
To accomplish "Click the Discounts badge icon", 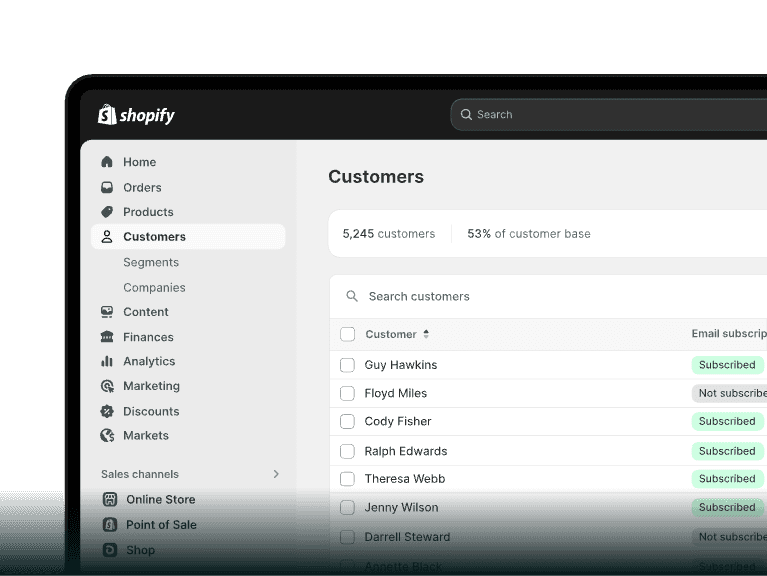I will point(107,411).
